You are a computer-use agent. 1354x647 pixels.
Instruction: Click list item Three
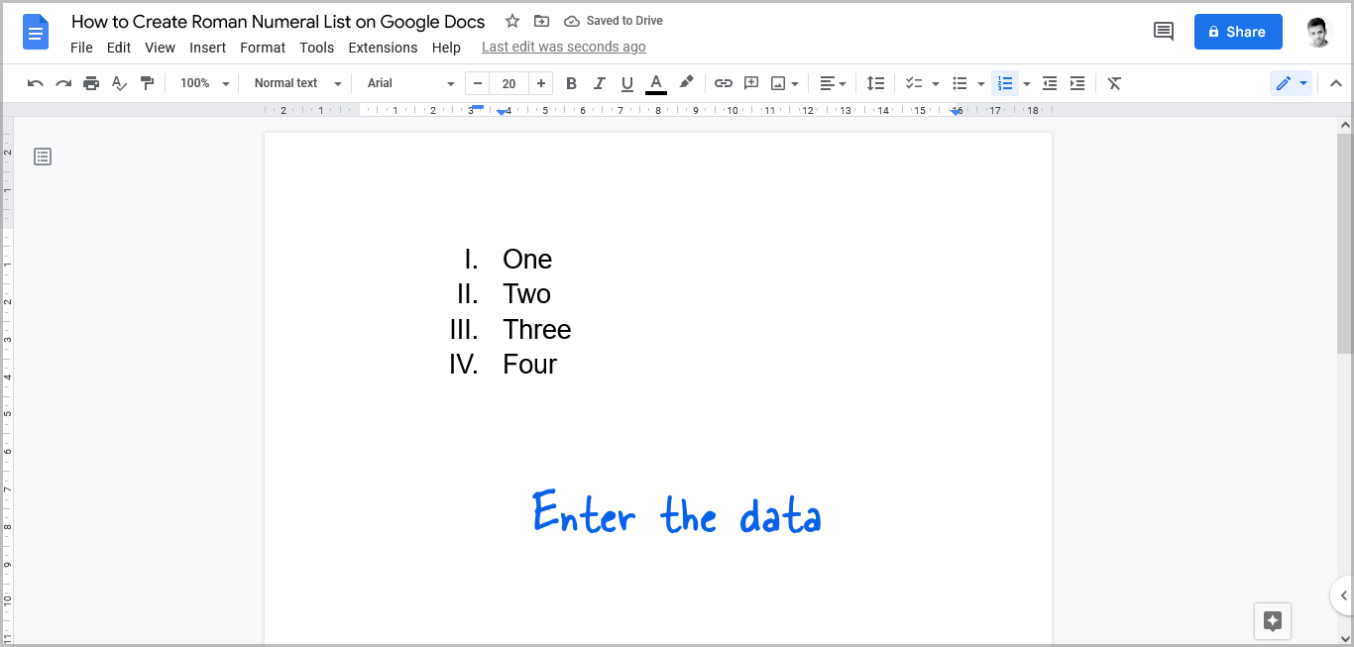537,329
